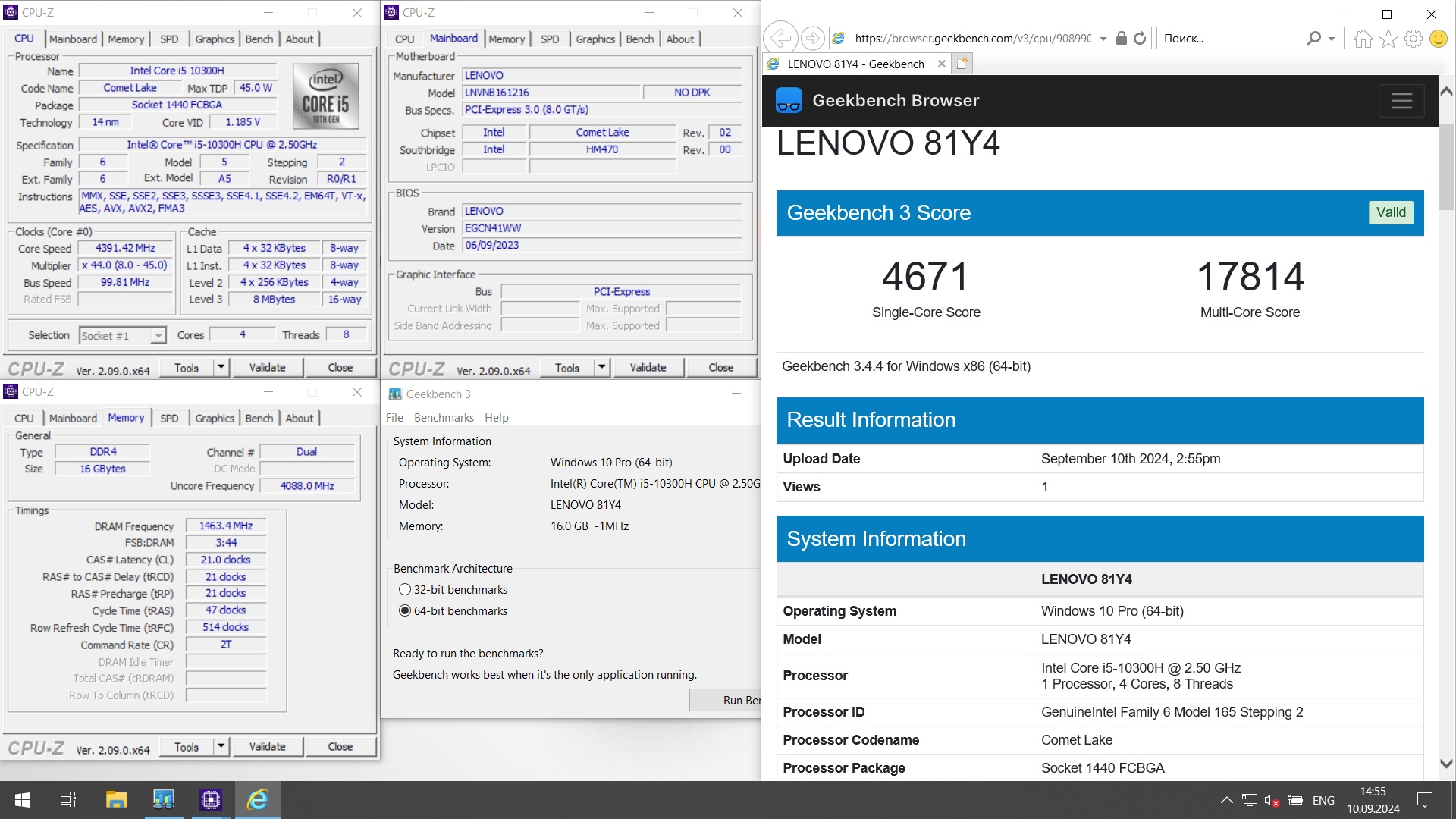Screen dimensions: 1456x819
Task: Open the Geekbench Browser hamburger menu
Action: pos(1401,100)
